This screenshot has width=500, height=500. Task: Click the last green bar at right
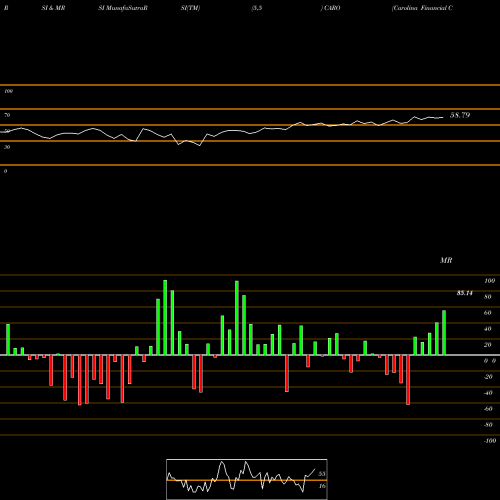(x=444, y=333)
